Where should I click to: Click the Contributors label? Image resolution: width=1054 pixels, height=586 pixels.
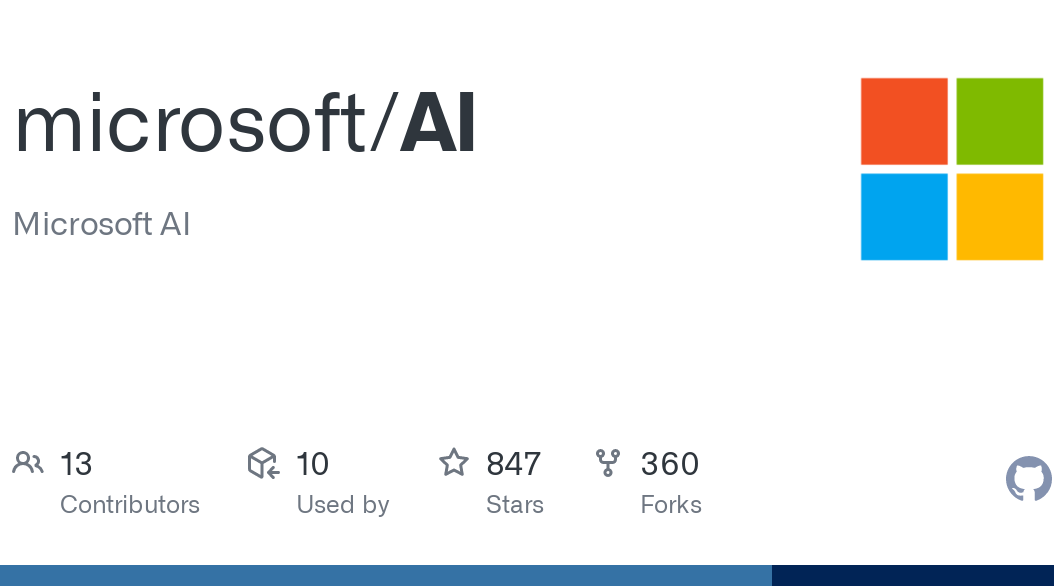(130, 505)
